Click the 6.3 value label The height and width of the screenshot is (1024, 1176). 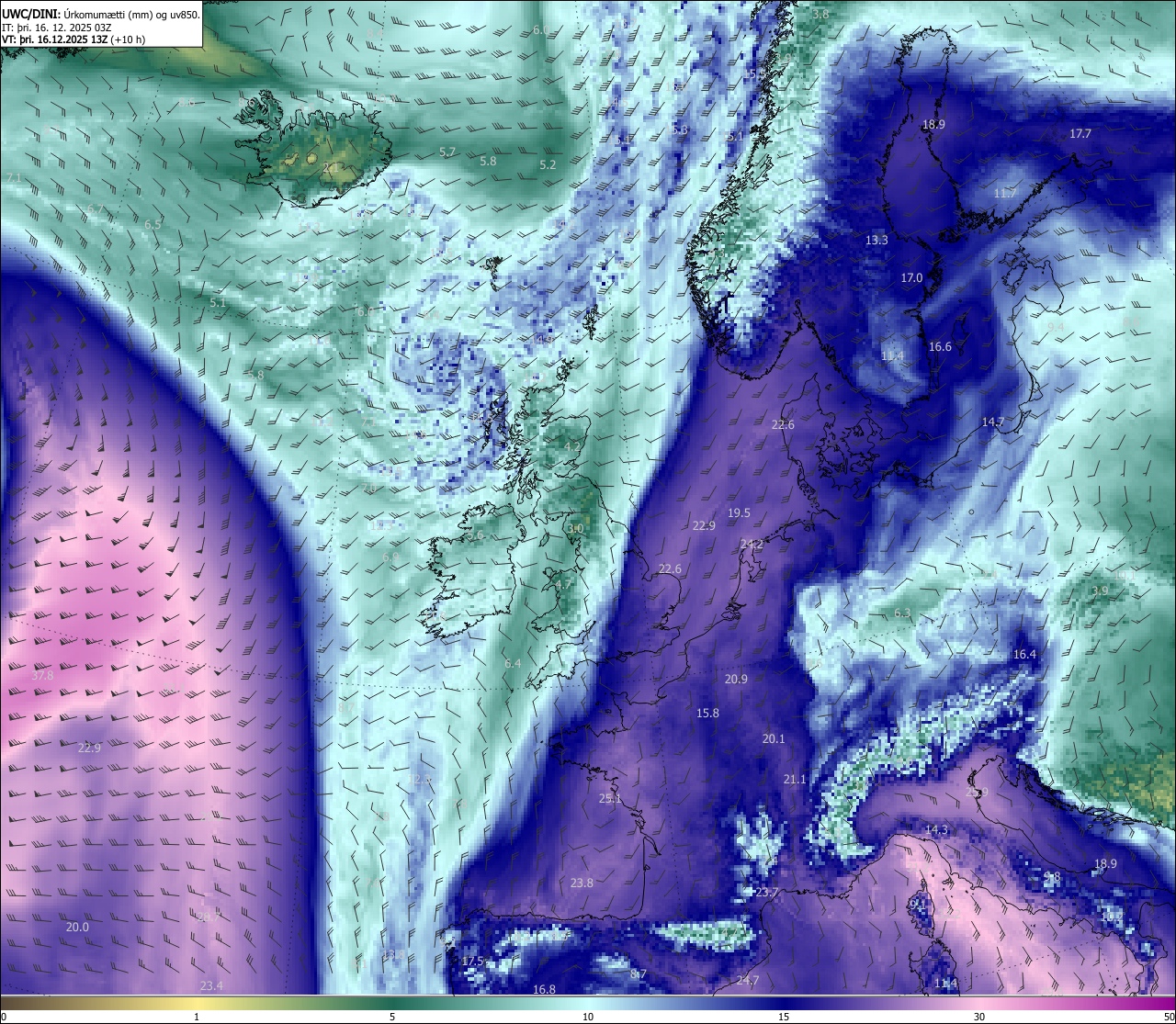pos(902,613)
